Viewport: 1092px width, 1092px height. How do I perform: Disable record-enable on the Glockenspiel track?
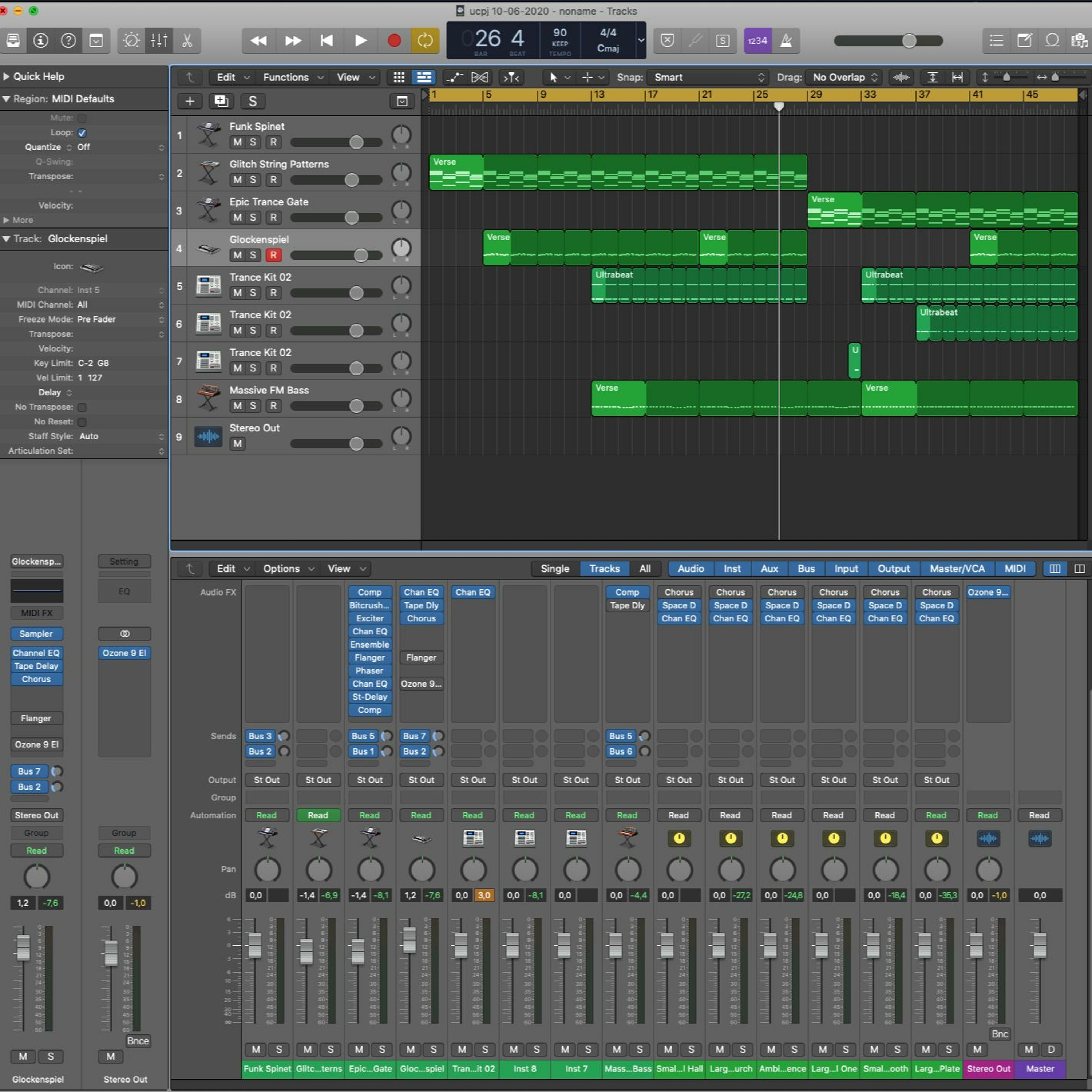pyautogui.click(x=274, y=256)
